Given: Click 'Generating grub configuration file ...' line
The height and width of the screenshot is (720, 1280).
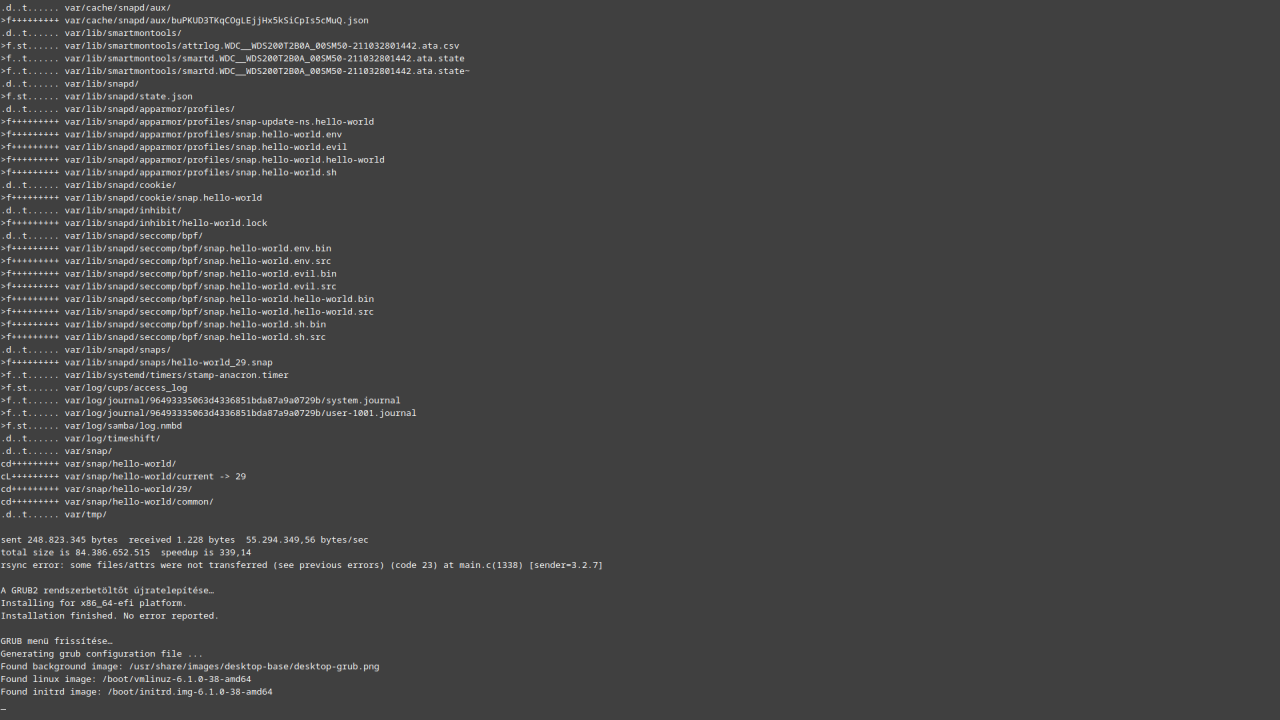Looking at the screenshot, I should (101, 654).
